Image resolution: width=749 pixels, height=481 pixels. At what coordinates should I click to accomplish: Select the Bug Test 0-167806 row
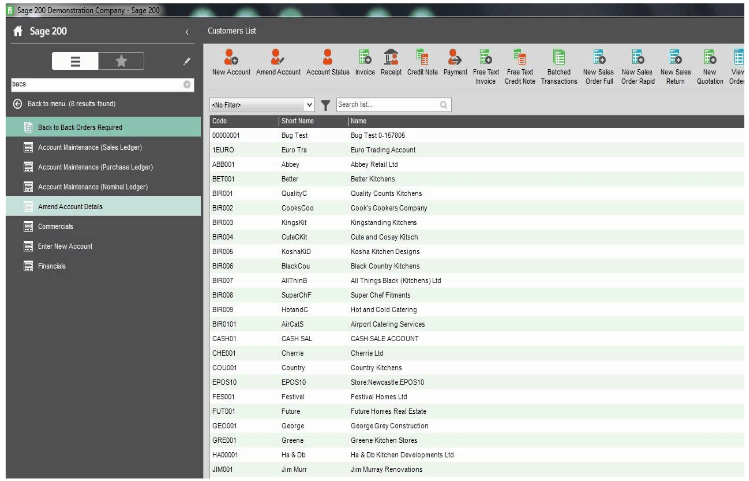(477, 136)
